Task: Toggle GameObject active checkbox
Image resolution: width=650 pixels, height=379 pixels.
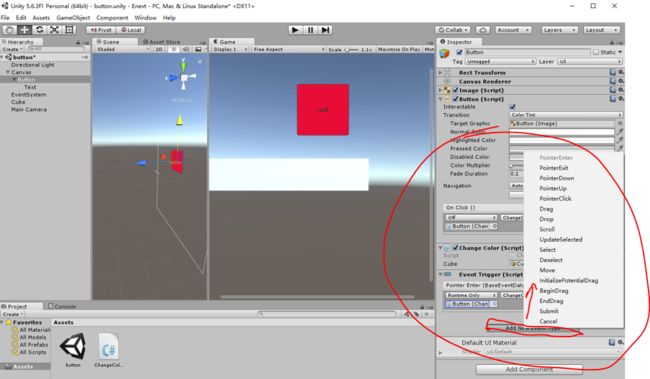Action: pyautogui.click(x=459, y=52)
